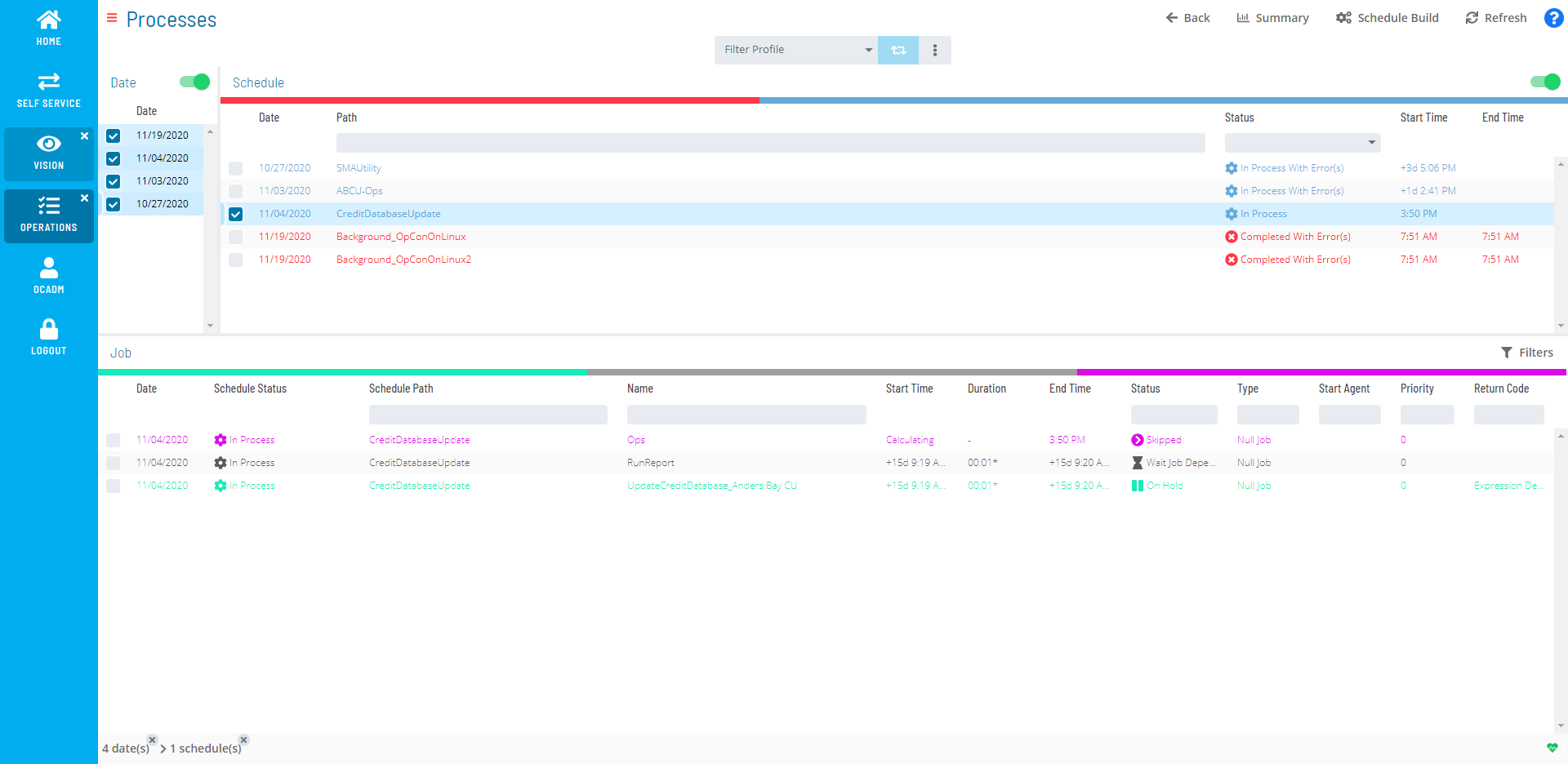Image resolution: width=1568 pixels, height=764 pixels.
Task: Uncheck the 11/03/2020 date checkbox
Action: pos(114,182)
